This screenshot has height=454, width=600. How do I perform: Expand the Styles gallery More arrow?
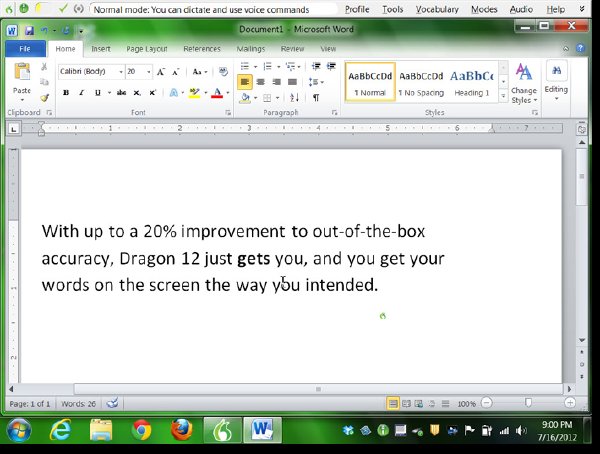coord(504,96)
